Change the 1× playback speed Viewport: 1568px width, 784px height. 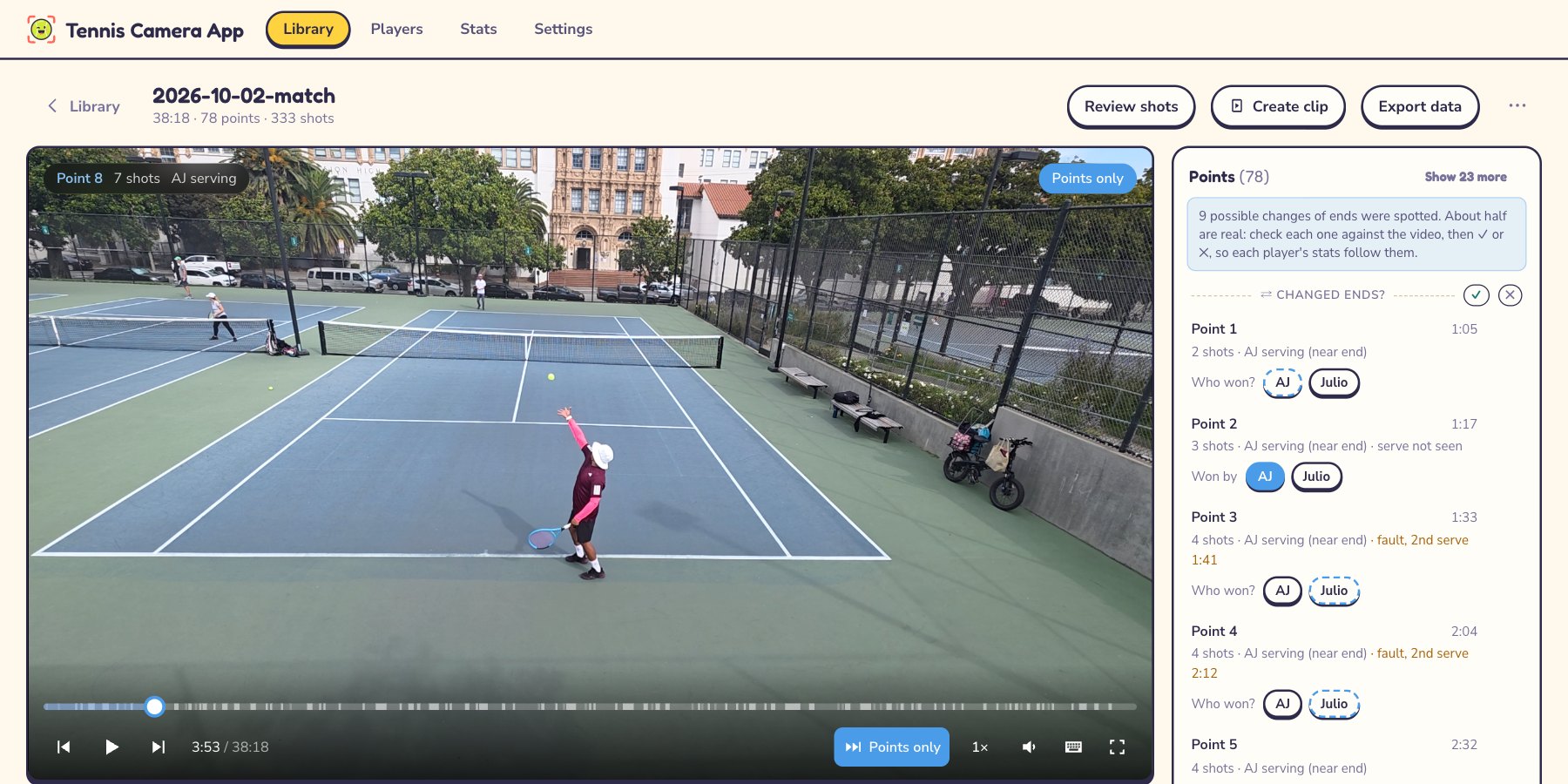980,747
